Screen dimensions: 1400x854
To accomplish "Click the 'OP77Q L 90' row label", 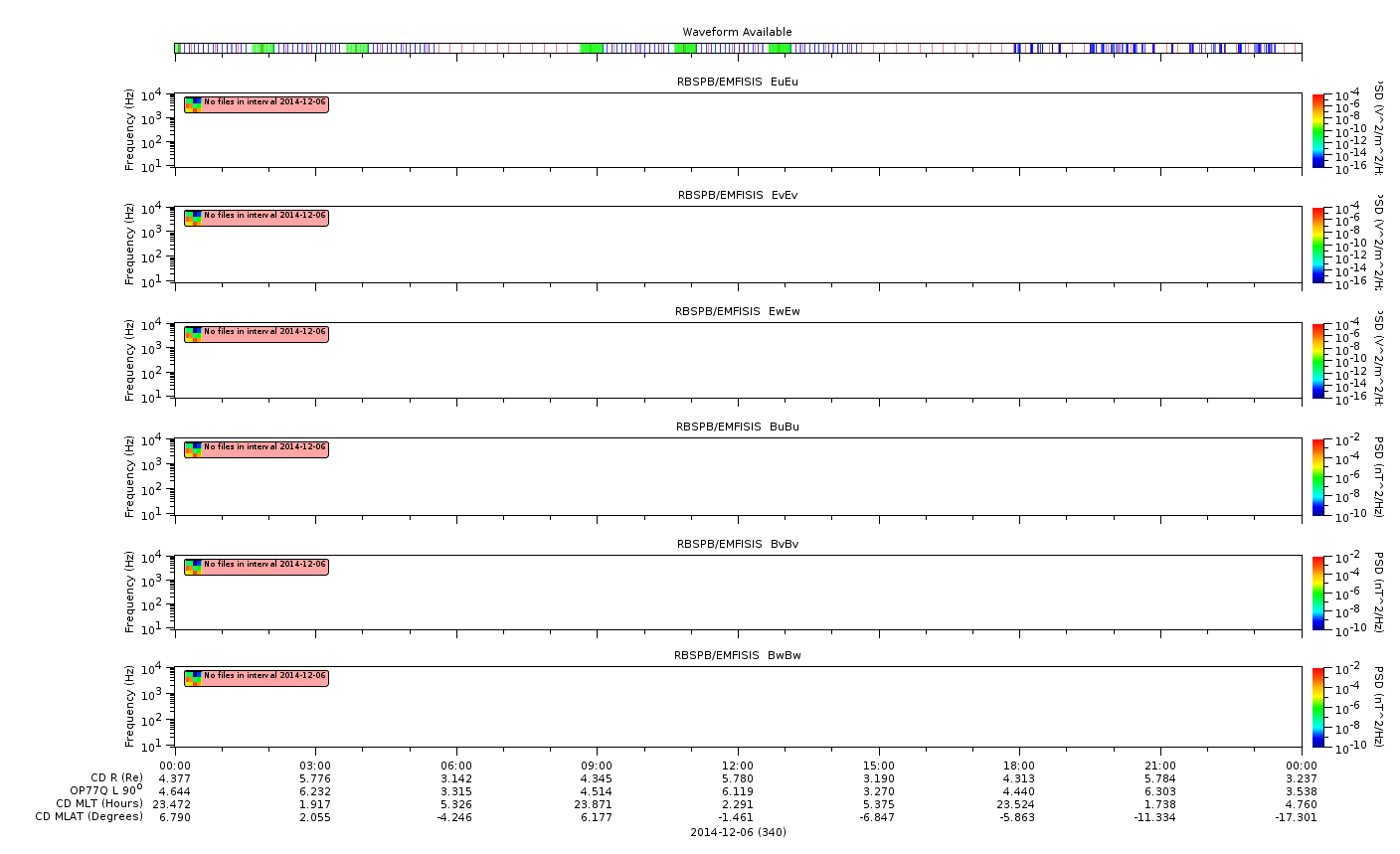I will pos(105,790).
